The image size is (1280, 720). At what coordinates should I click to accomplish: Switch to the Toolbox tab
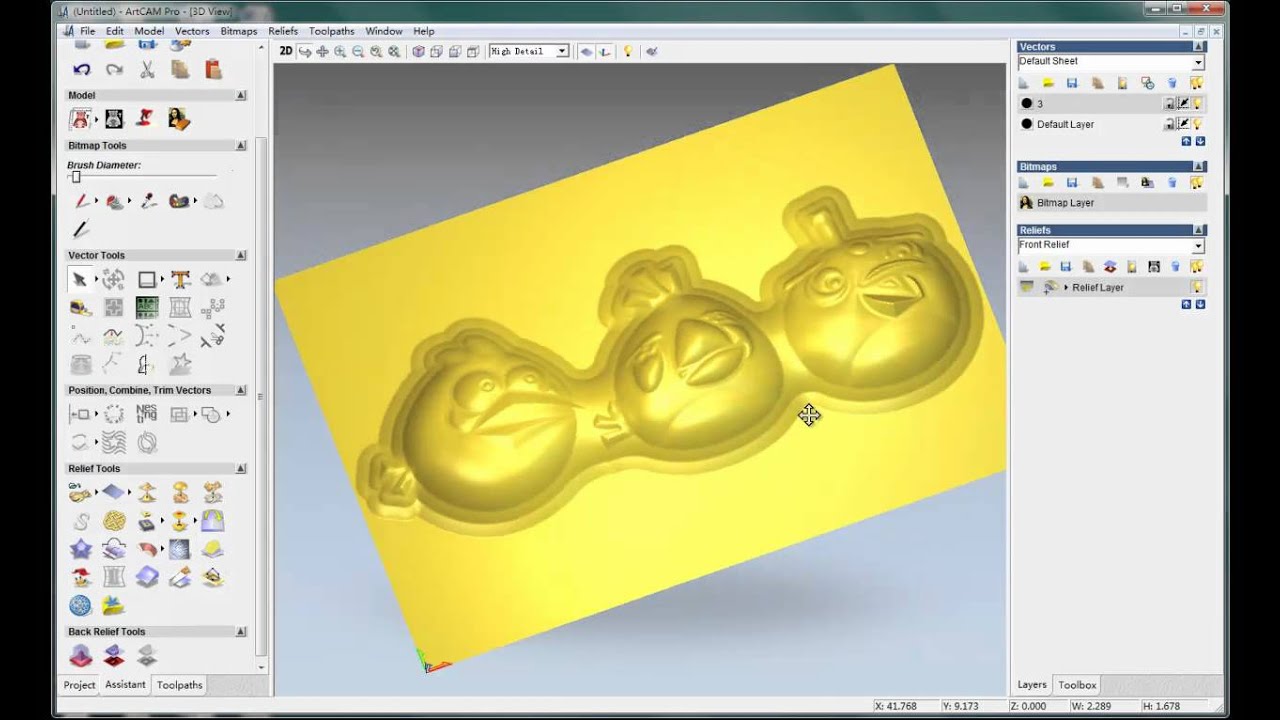[x=1078, y=685]
